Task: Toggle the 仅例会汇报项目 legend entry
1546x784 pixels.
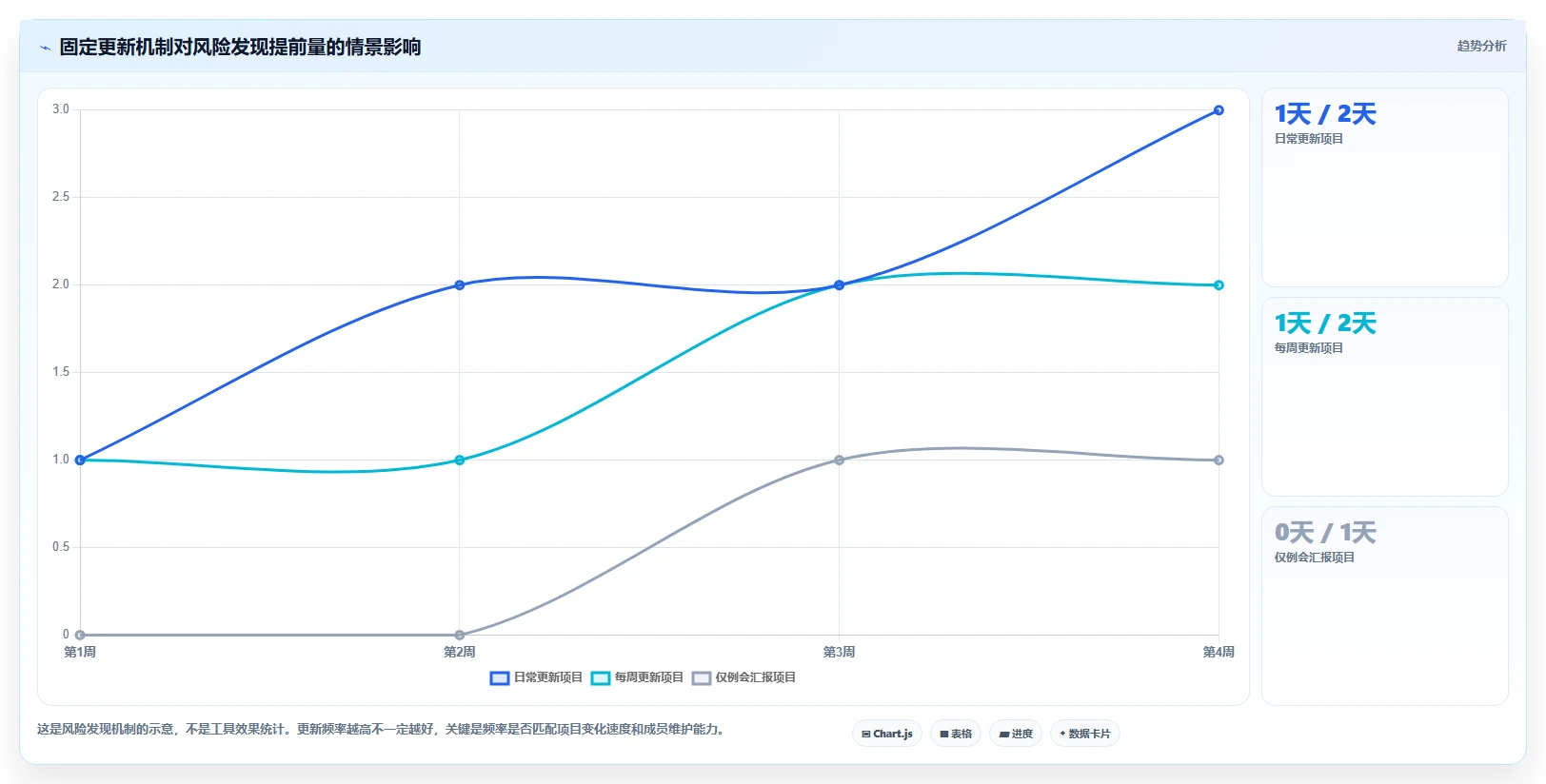Action: [x=743, y=677]
